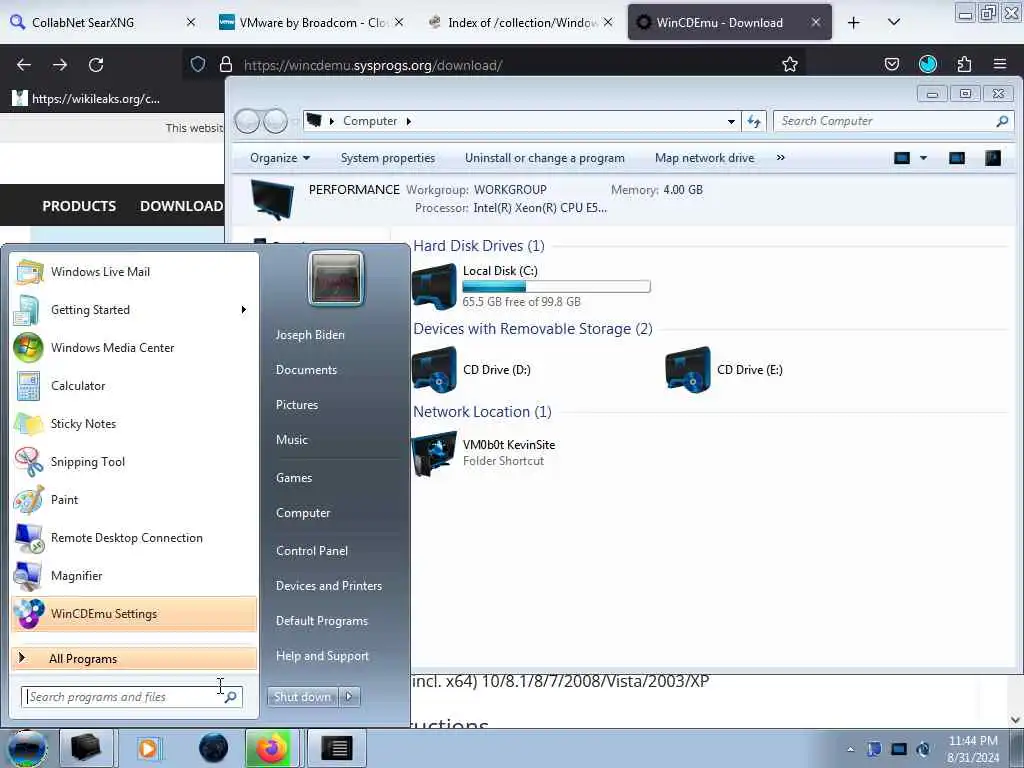Open Sticky Notes

point(134,423)
